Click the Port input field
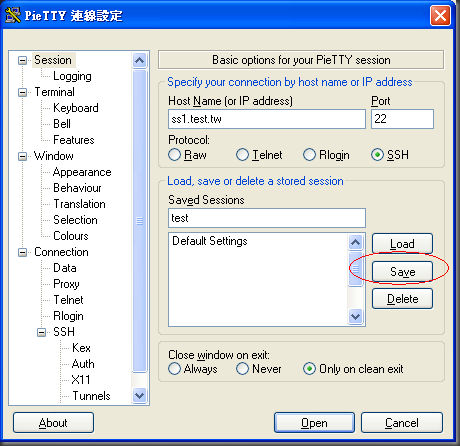This screenshot has height=446, width=460. pyautogui.click(x=402, y=119)
